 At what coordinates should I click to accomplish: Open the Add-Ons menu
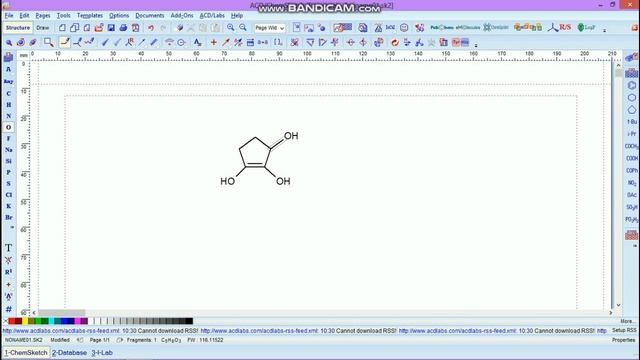tap(182, 16)
